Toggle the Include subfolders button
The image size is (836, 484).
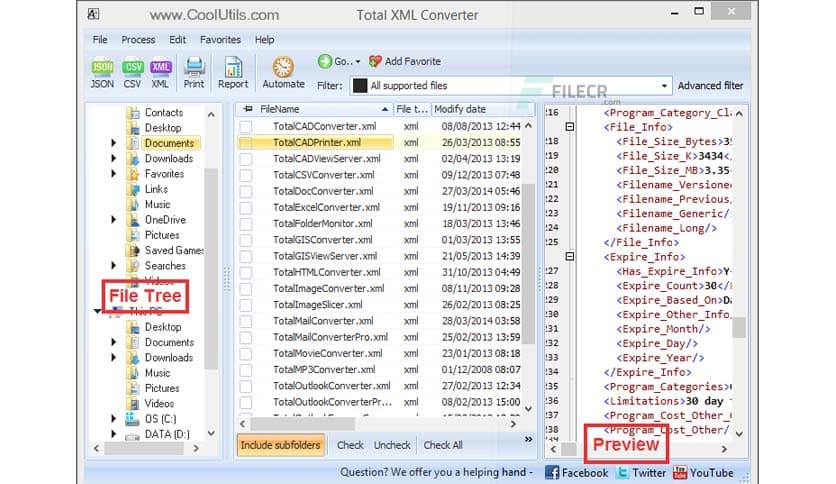280,445
